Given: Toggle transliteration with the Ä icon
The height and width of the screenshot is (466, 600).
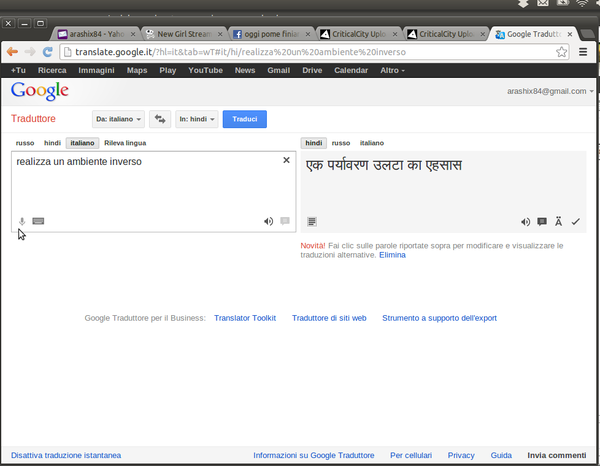Looking at the screenshot, I should tap(559, 222).
